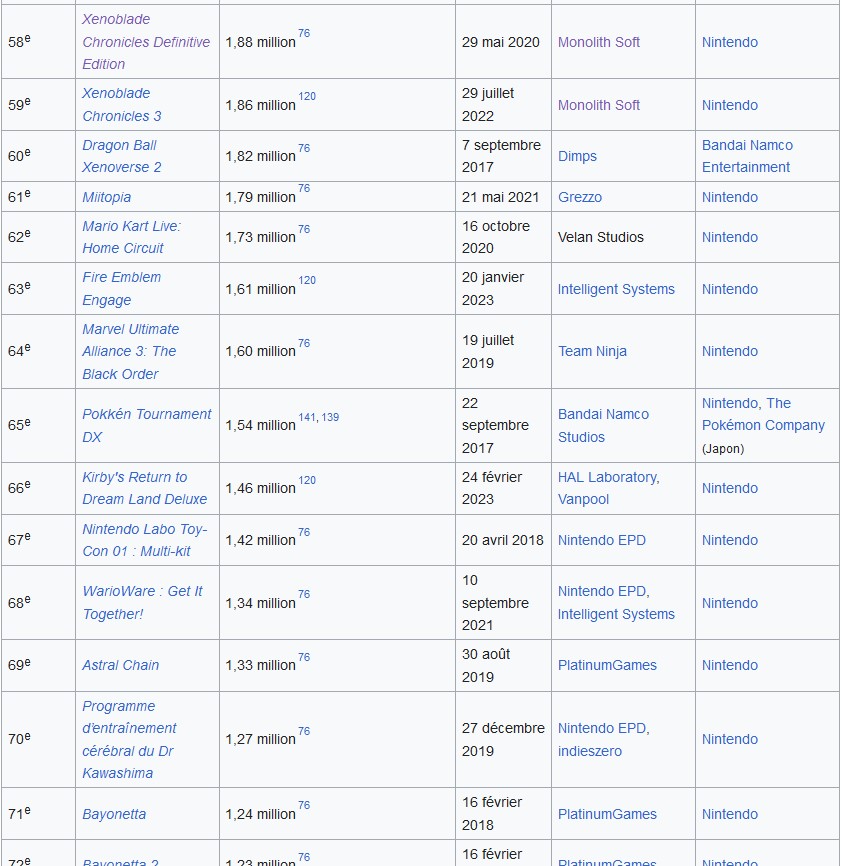Select the date 21 mai 2021
Screen dimensions: 845x866
click(x=500, y=197)
